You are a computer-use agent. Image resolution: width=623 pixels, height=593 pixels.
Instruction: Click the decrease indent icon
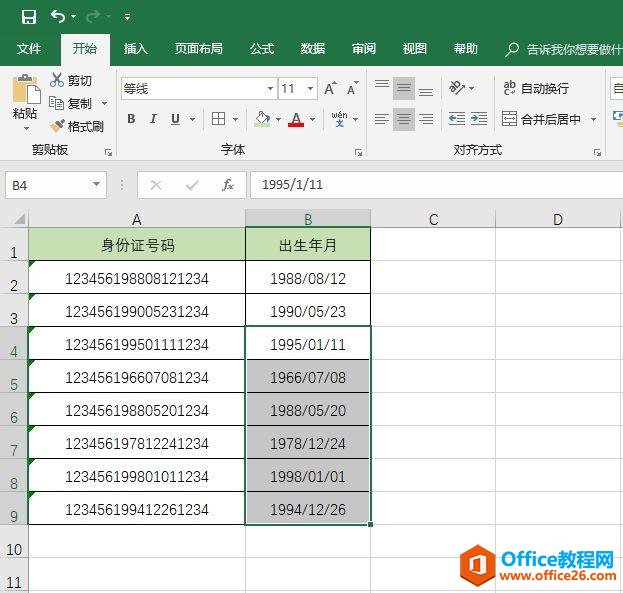point(457,119)
